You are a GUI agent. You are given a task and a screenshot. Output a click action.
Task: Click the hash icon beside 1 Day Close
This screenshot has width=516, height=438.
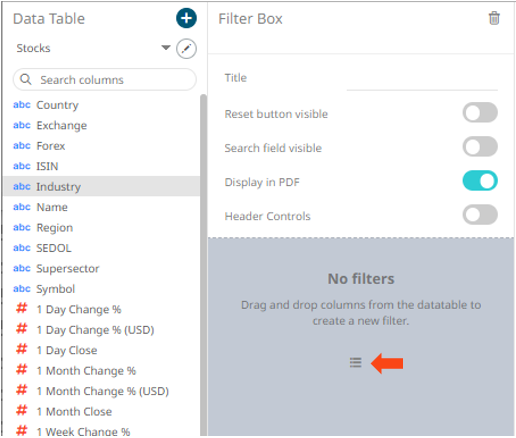(22, 349)
